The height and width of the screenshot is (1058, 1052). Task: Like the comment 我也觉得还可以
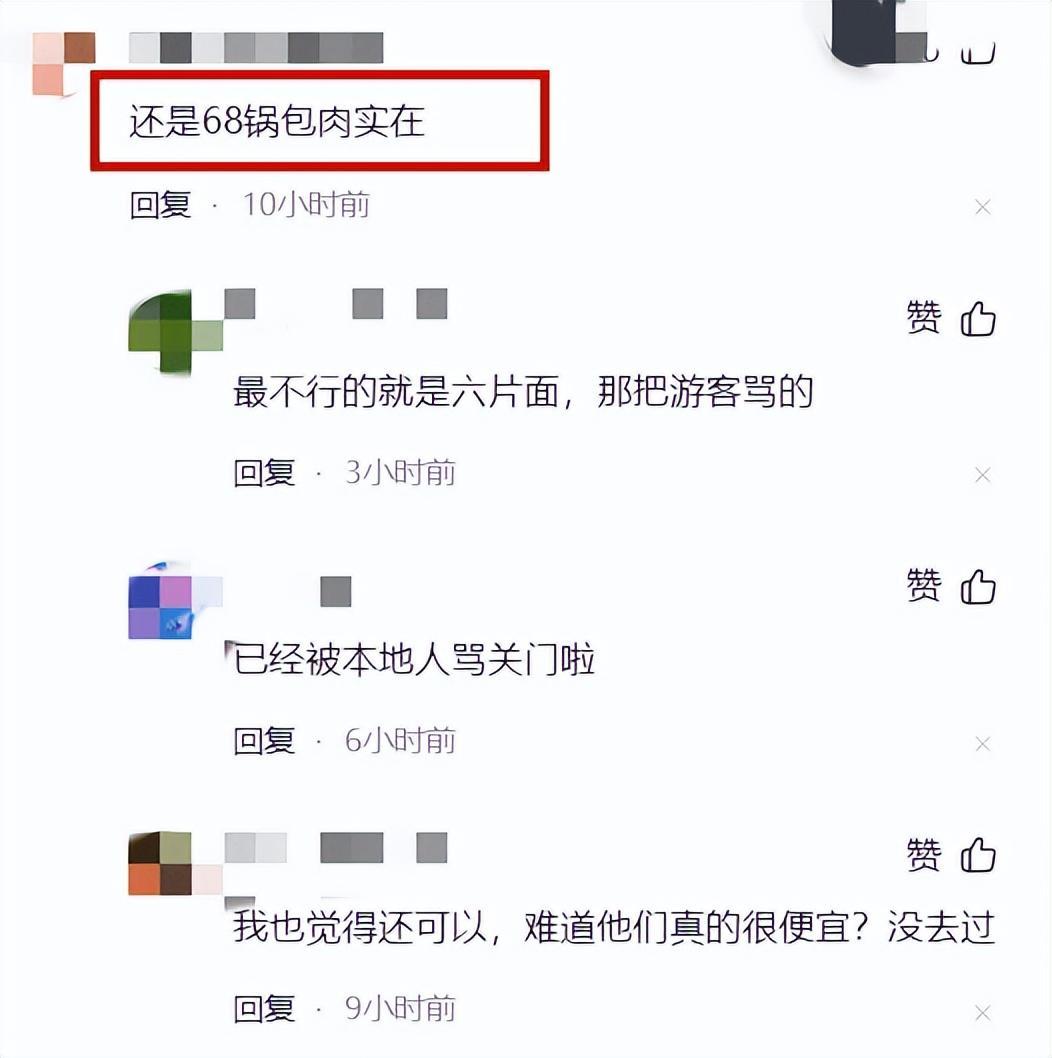pos(978,855)
